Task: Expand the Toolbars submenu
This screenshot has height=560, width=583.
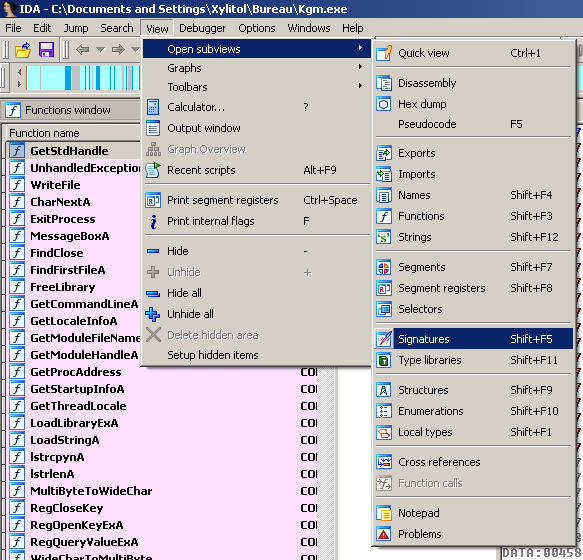Action: [257, 87]
